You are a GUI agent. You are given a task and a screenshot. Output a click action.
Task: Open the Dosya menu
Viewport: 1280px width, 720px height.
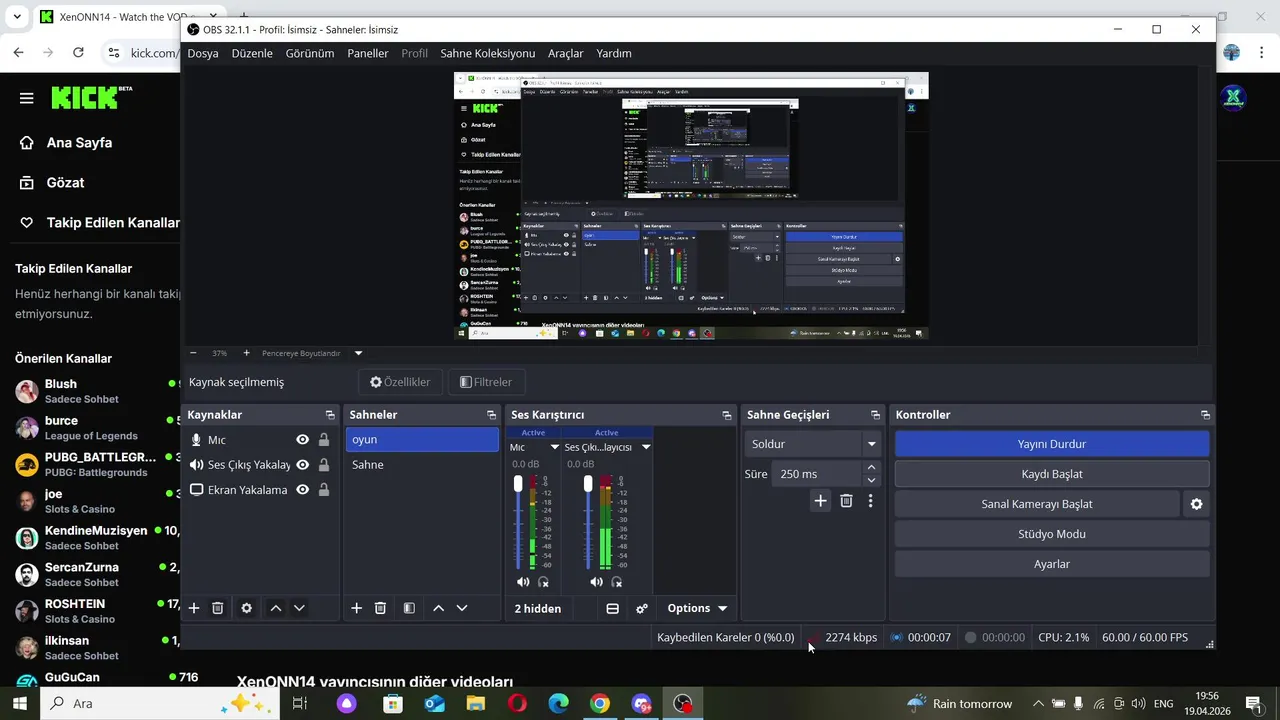point(203,53)
